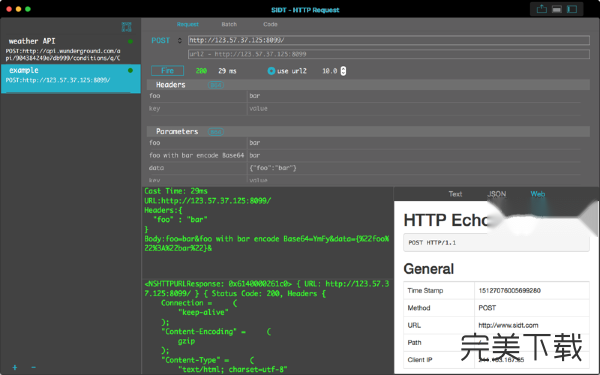Add a new request with plus icon
The width and height of the screenshot is (600, 375).
click(15, 367)
